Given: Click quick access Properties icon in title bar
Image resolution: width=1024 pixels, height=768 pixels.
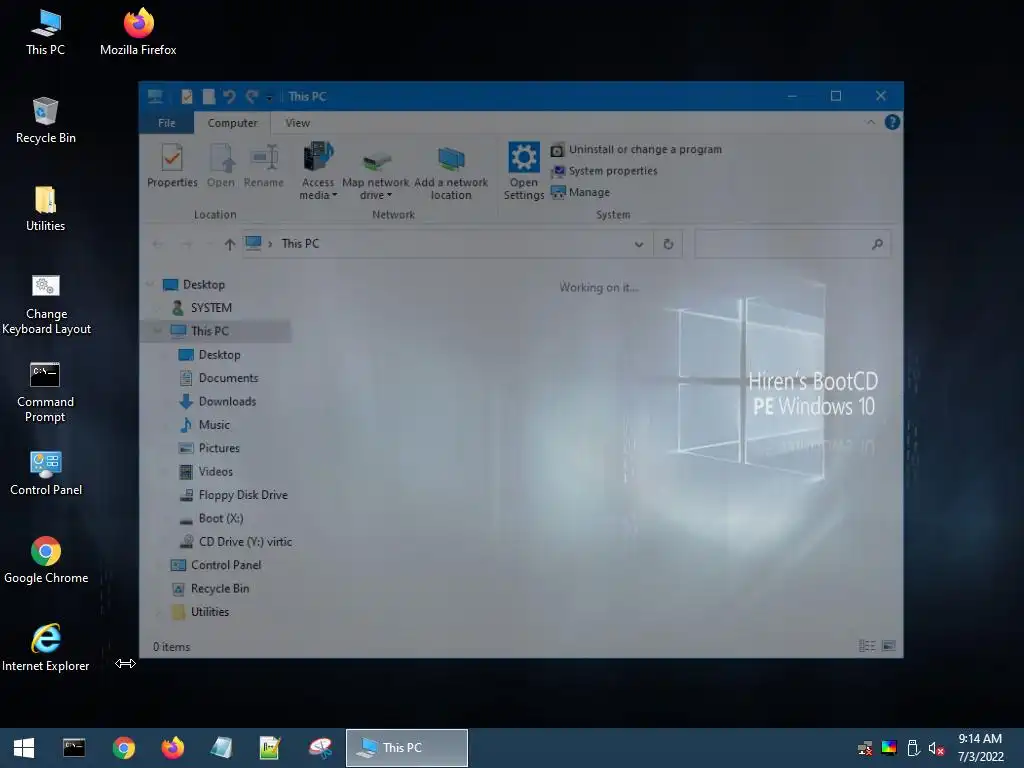Looking at the screenshot, I should 187,97.
